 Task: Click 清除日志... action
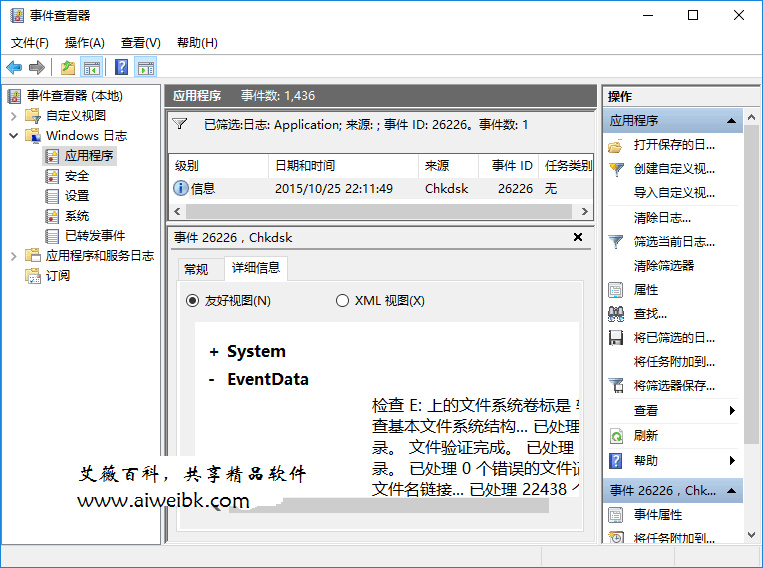click(662, 218)
